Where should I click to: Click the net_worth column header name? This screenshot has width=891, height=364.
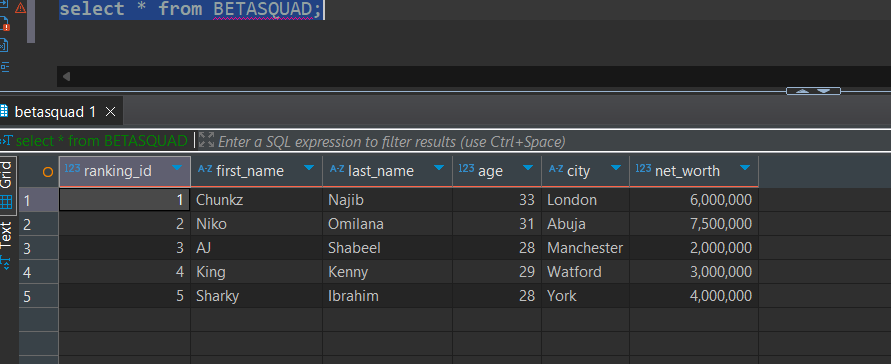tap(687, 171)
